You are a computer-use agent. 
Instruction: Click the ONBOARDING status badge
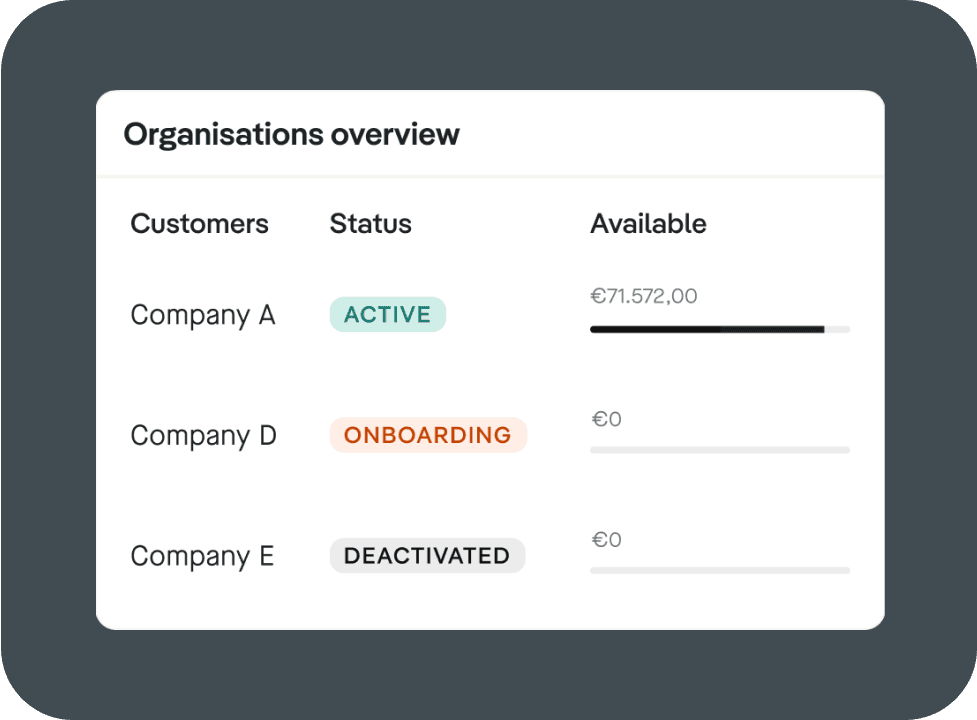pos(428,435)
